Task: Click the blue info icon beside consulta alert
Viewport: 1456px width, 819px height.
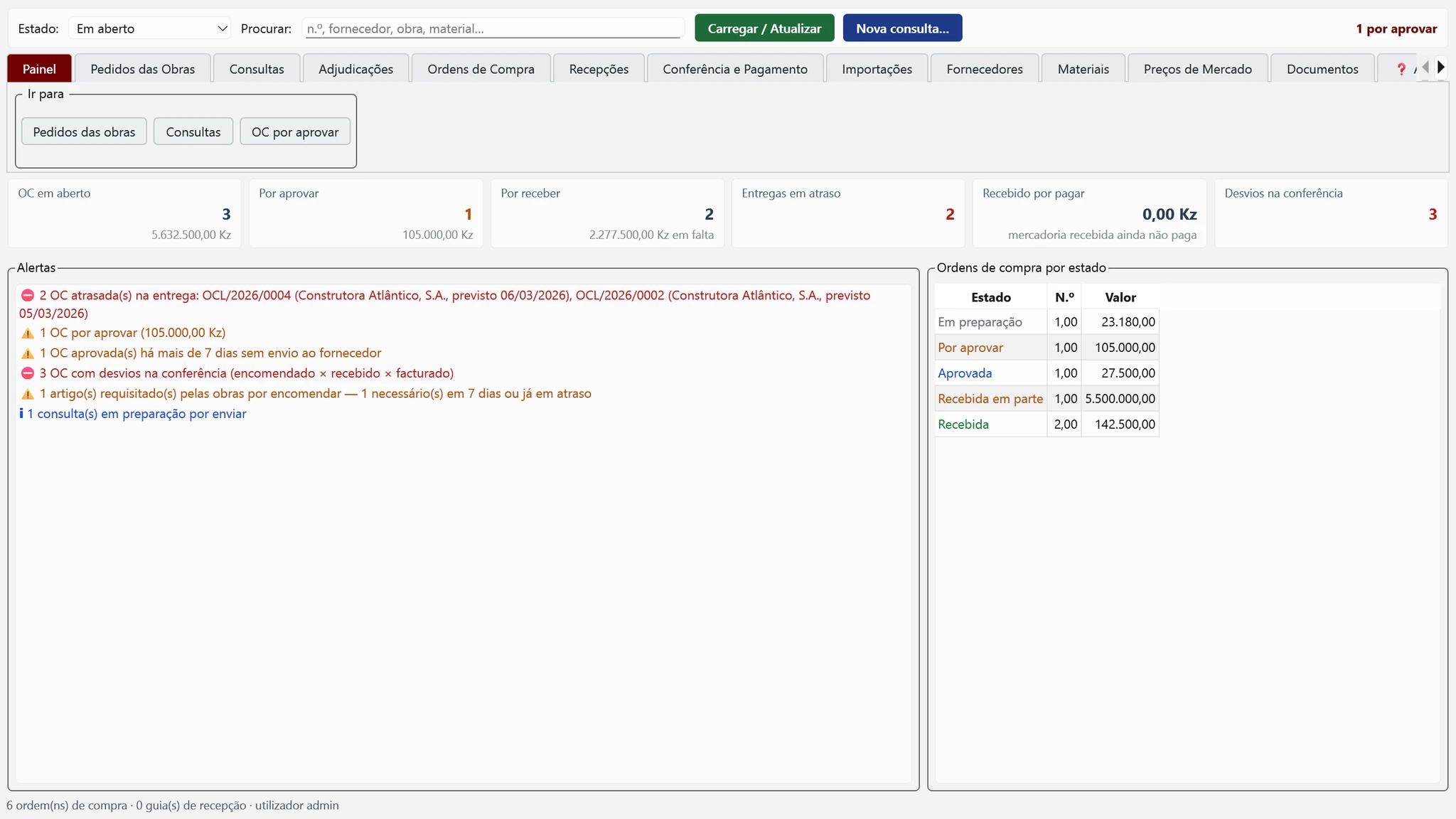Action: (x=21, y=413)
